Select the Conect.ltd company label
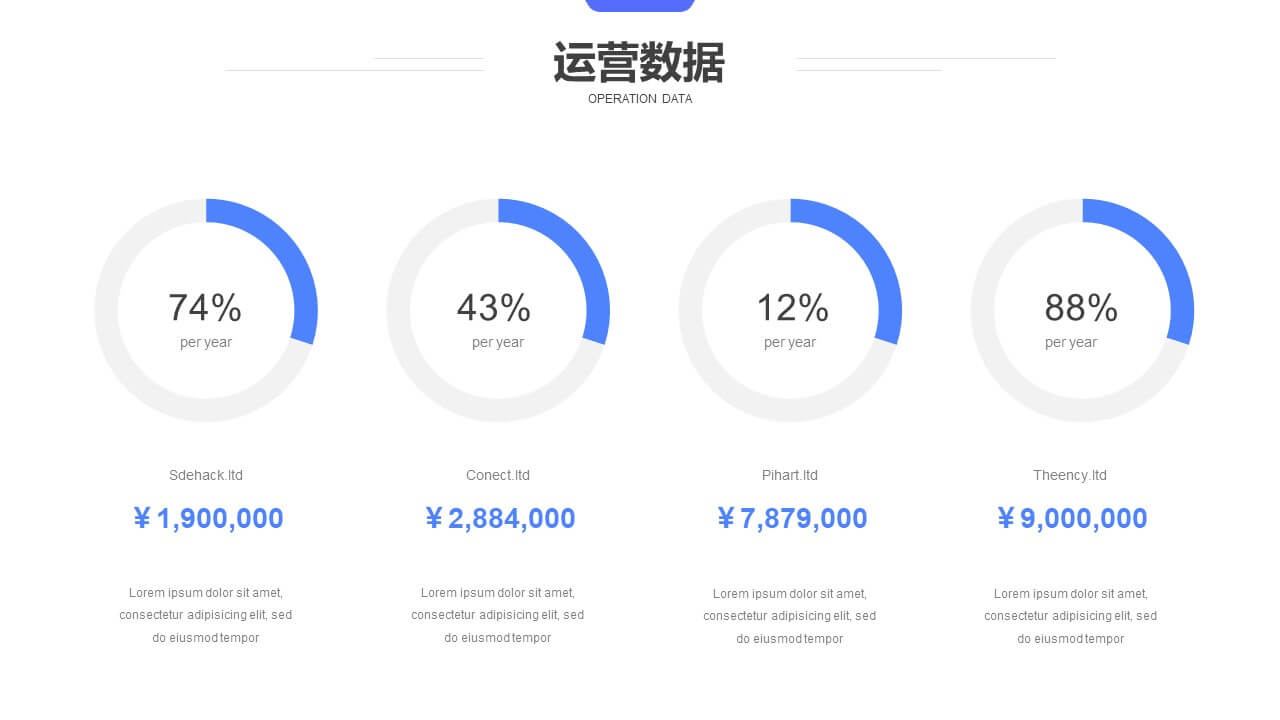The height and width of the screenshot is (720, 1280). click(498, 475)
